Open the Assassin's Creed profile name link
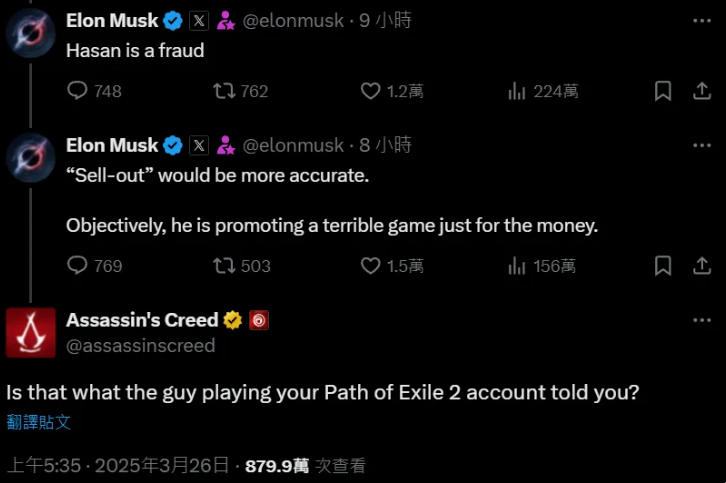Image resolution: width=726 pixels, height=483 pixels. coord(142,320)
